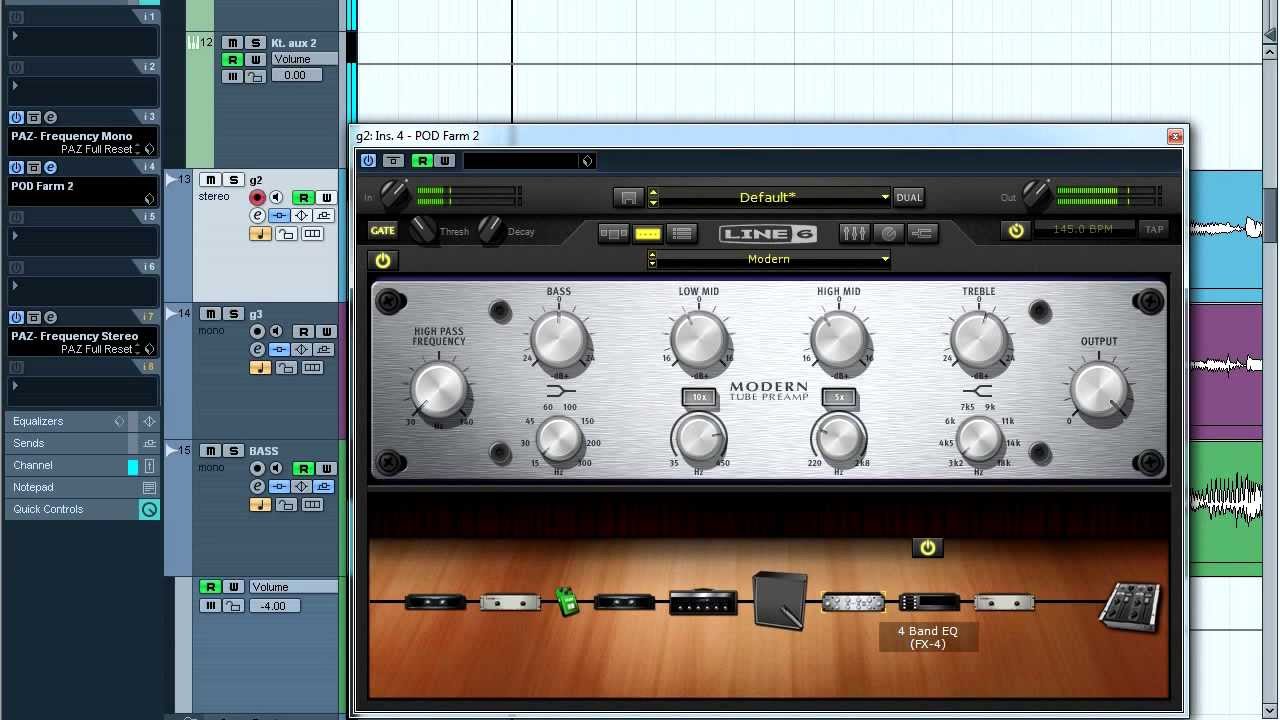This screenshot has height=720, width=1280.
Task: Enable Read automation in POD Farm header
Action: [422, 161]
